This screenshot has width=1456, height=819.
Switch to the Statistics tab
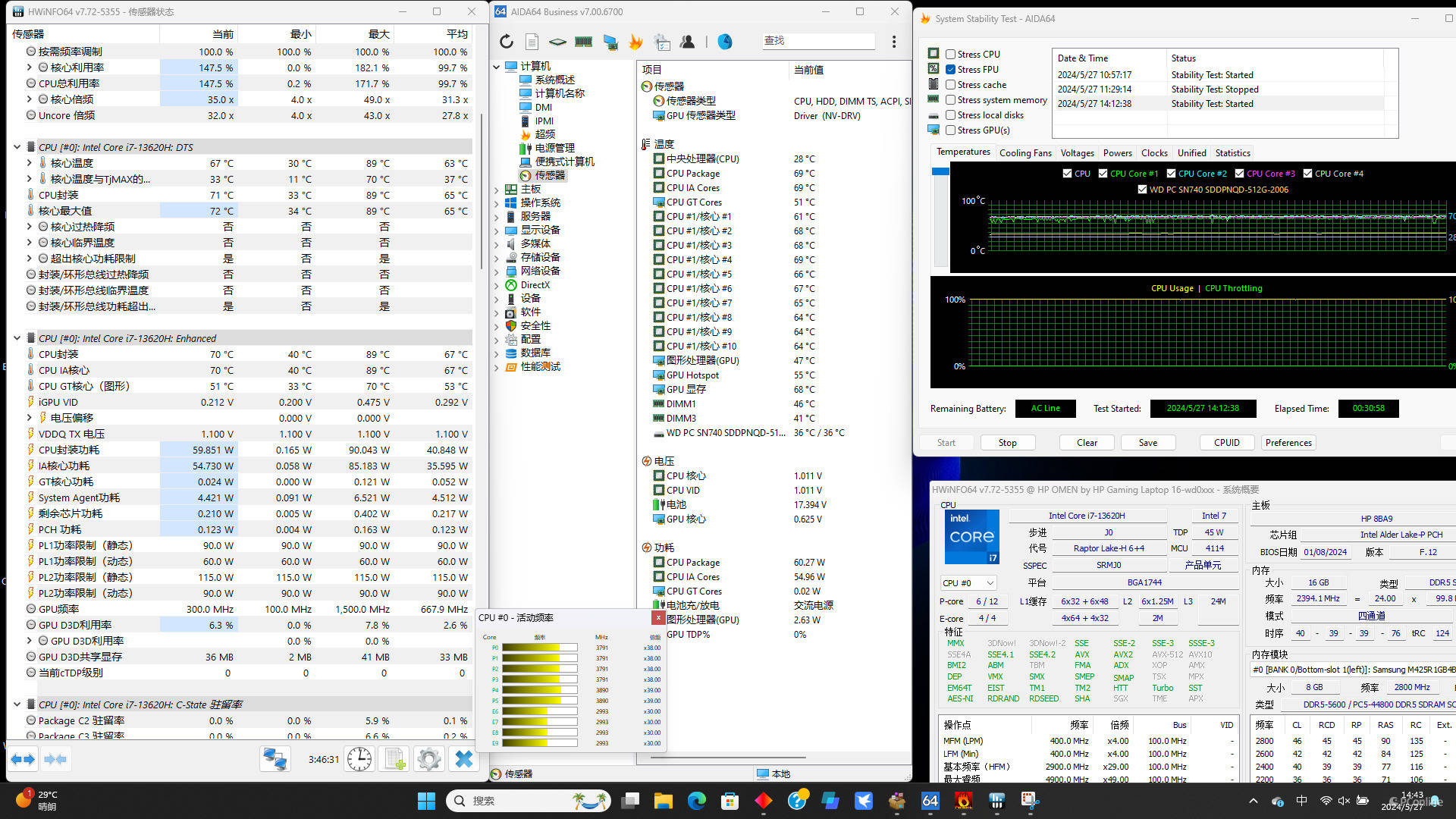[1232, 153]
